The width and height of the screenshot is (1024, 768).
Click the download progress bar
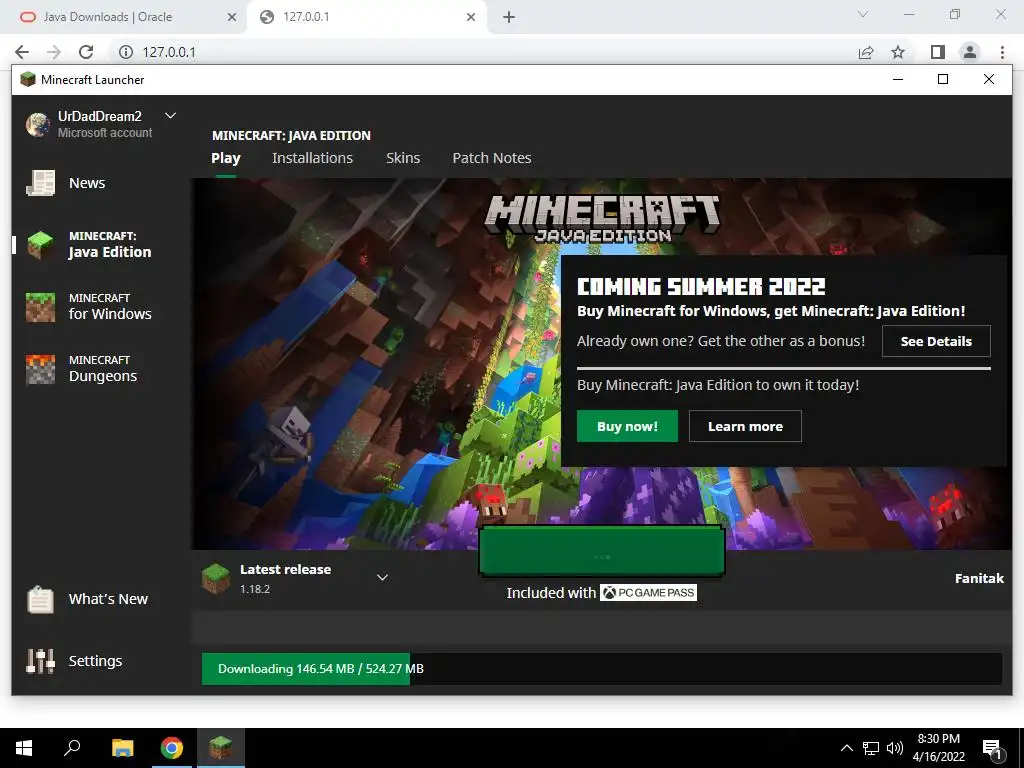point(601,669)
